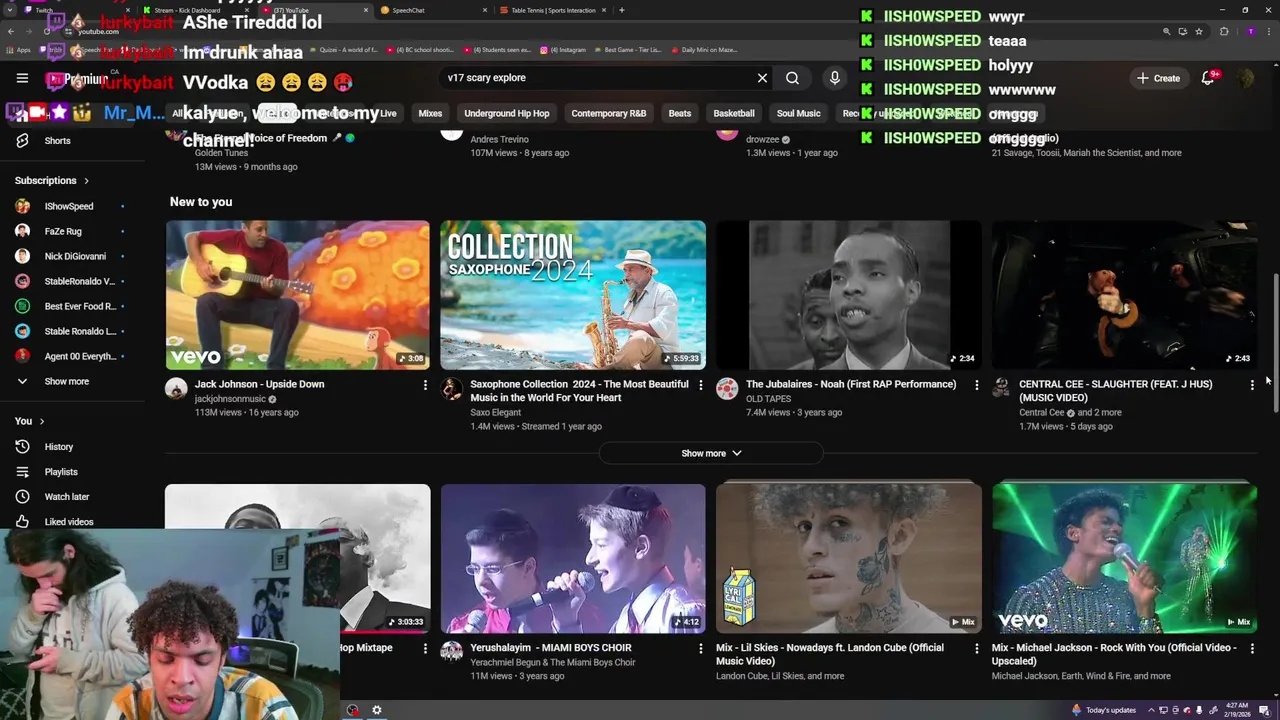This screenshot has height=720, width=1280.
Task: Open the FaZe Rug subscription channel
Action: (x=70, y=231)
